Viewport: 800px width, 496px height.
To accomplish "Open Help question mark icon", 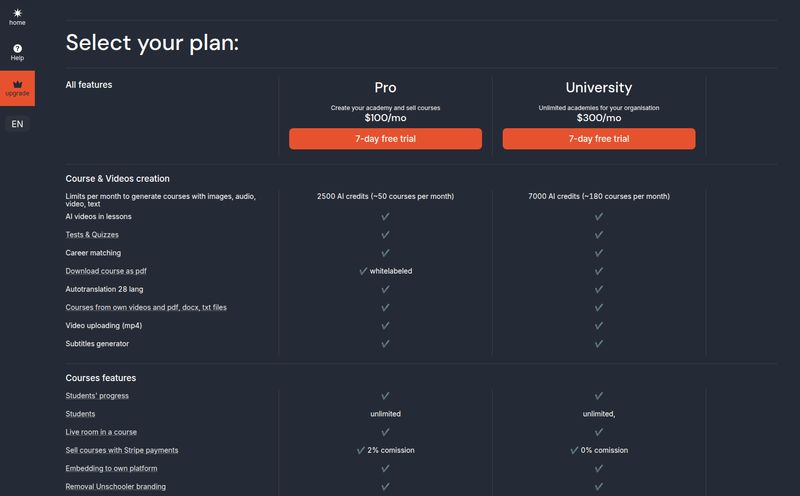I will coord(17,48).
